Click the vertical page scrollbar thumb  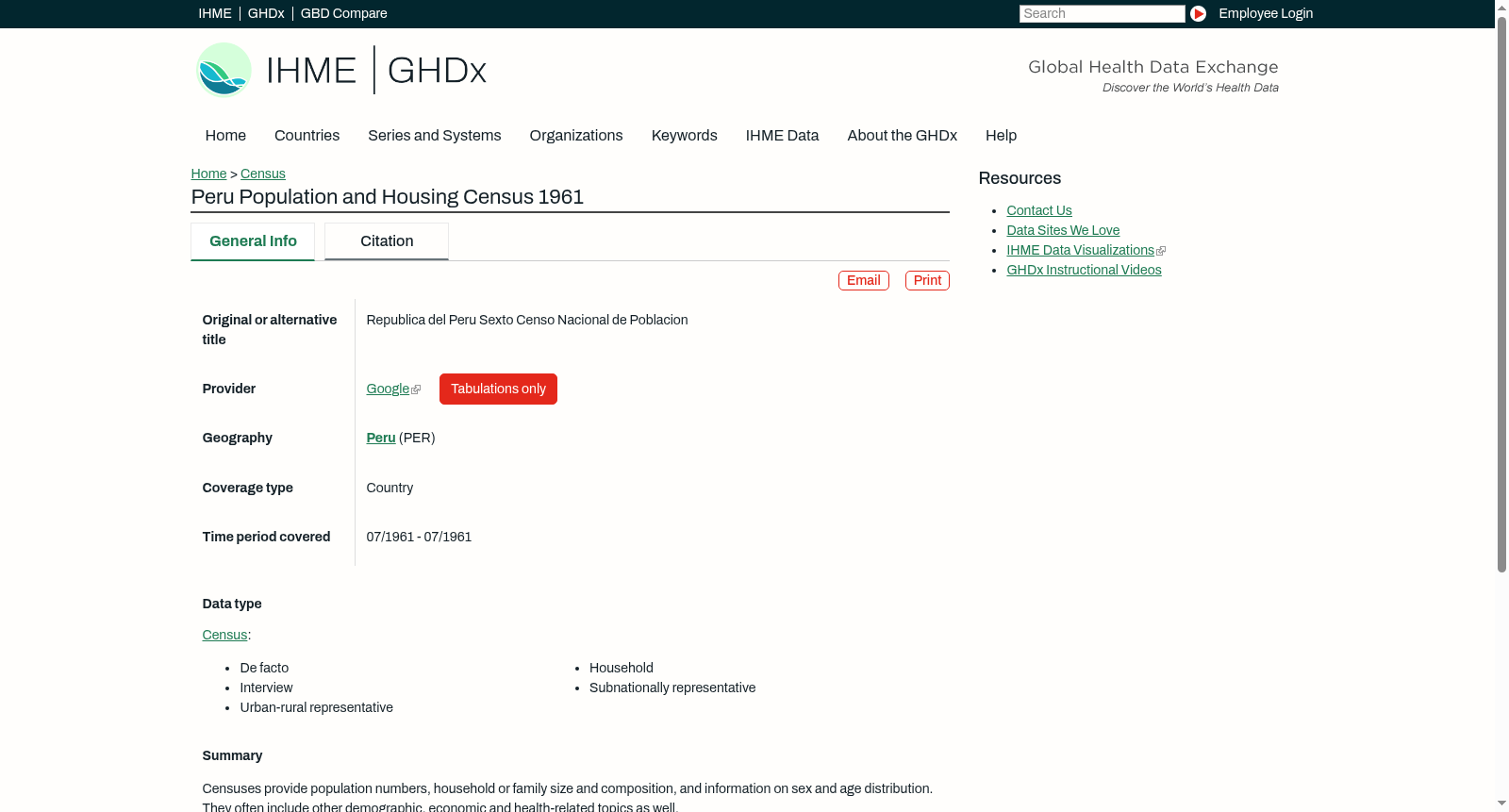(x=1501, y=294)
